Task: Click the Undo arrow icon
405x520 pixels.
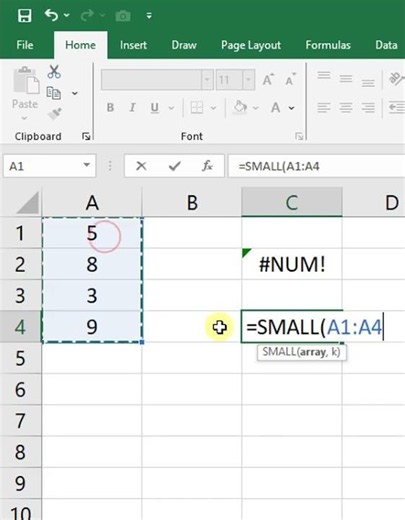Action: (x=52, y=15)
